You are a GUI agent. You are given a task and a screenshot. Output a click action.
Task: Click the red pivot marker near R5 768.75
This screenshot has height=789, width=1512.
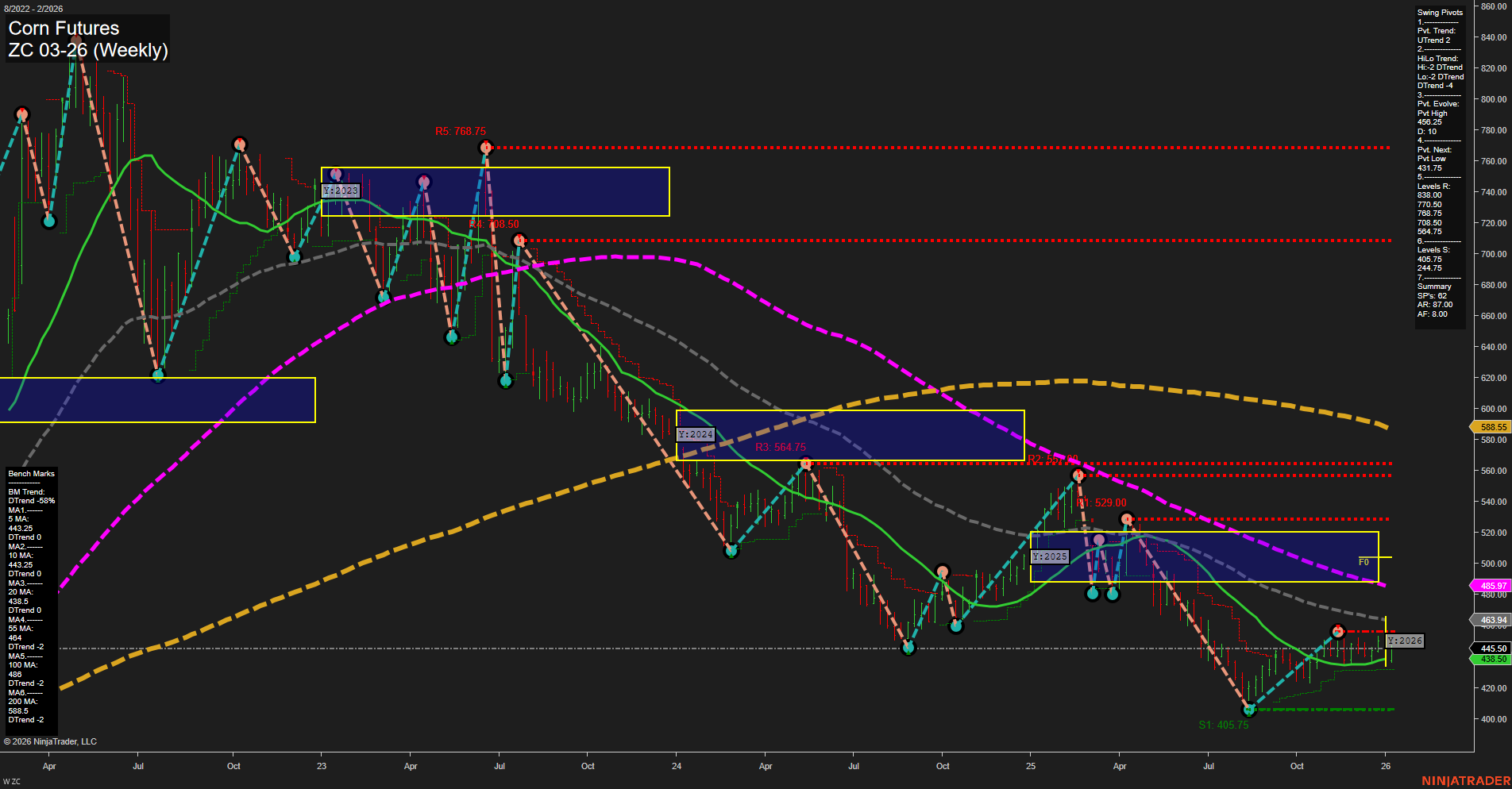(x=487, y=146)
